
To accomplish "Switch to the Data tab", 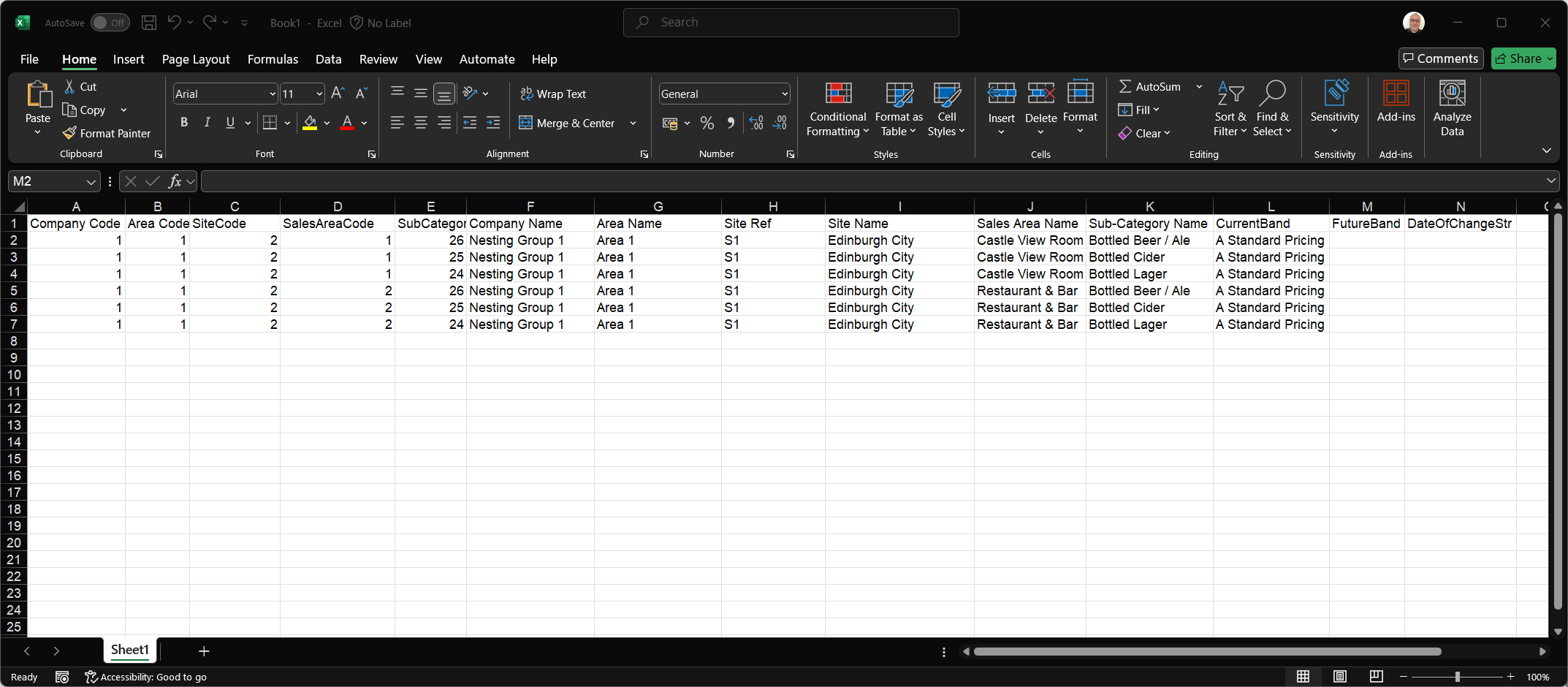I will [x=328, y=59].
